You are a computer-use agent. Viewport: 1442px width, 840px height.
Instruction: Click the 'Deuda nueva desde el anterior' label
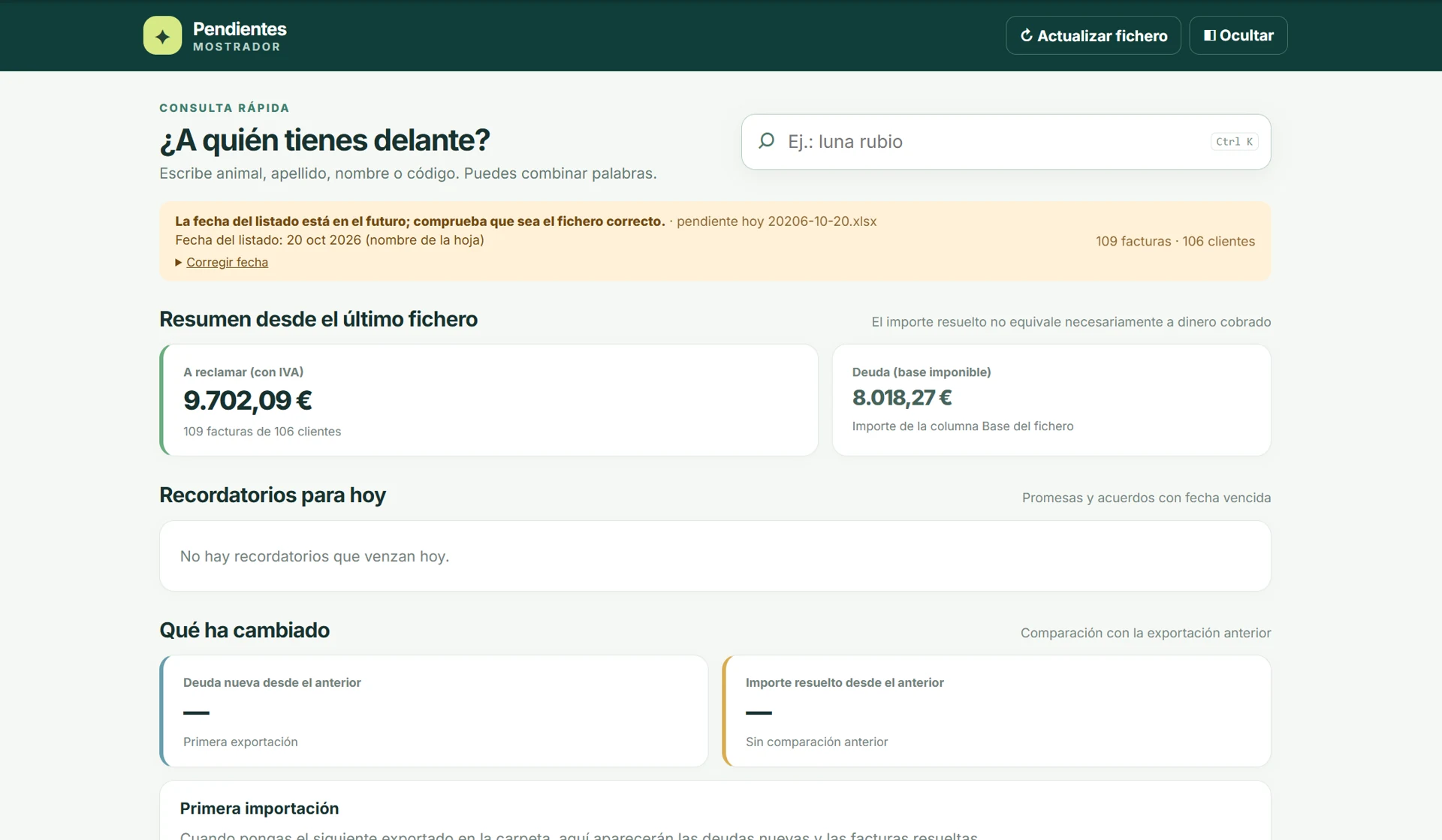(272, 682)
